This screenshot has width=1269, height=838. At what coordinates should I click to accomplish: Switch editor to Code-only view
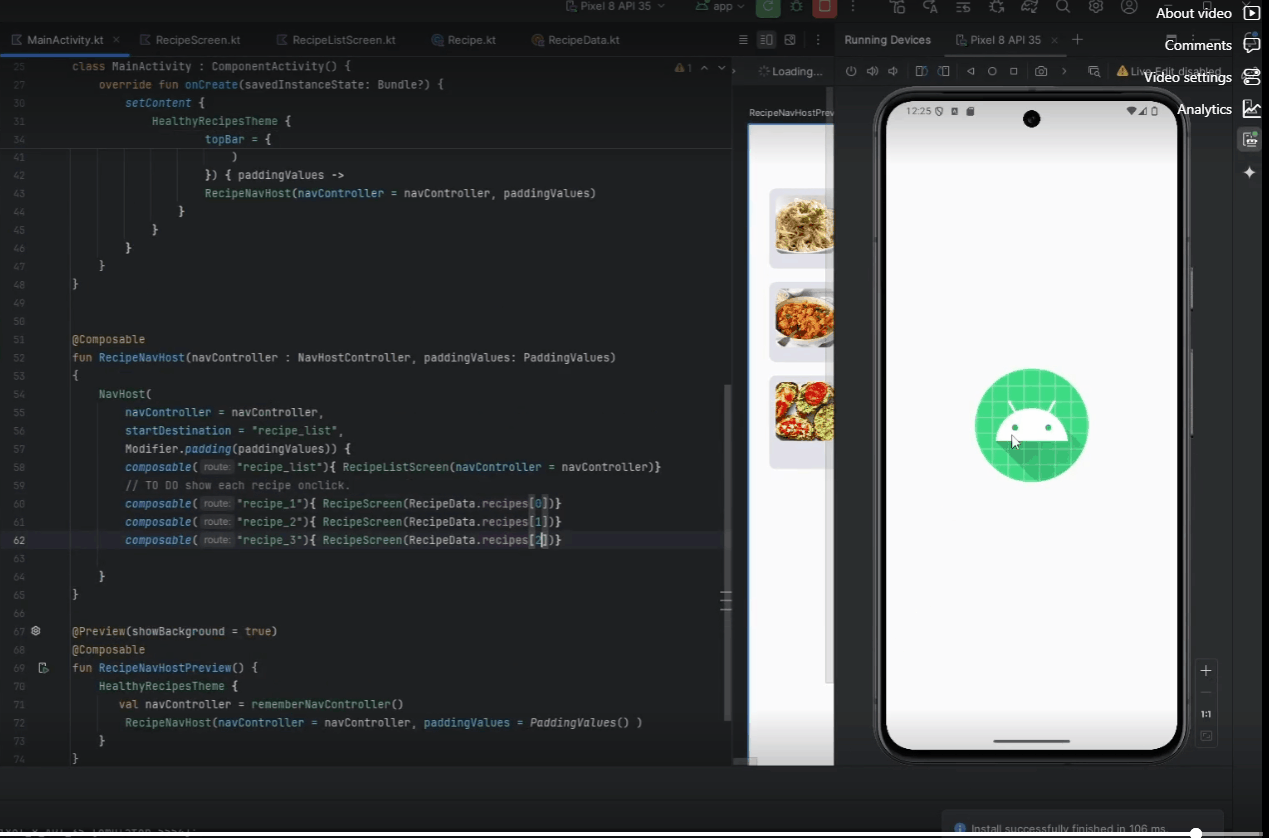(x=743, y=40)
